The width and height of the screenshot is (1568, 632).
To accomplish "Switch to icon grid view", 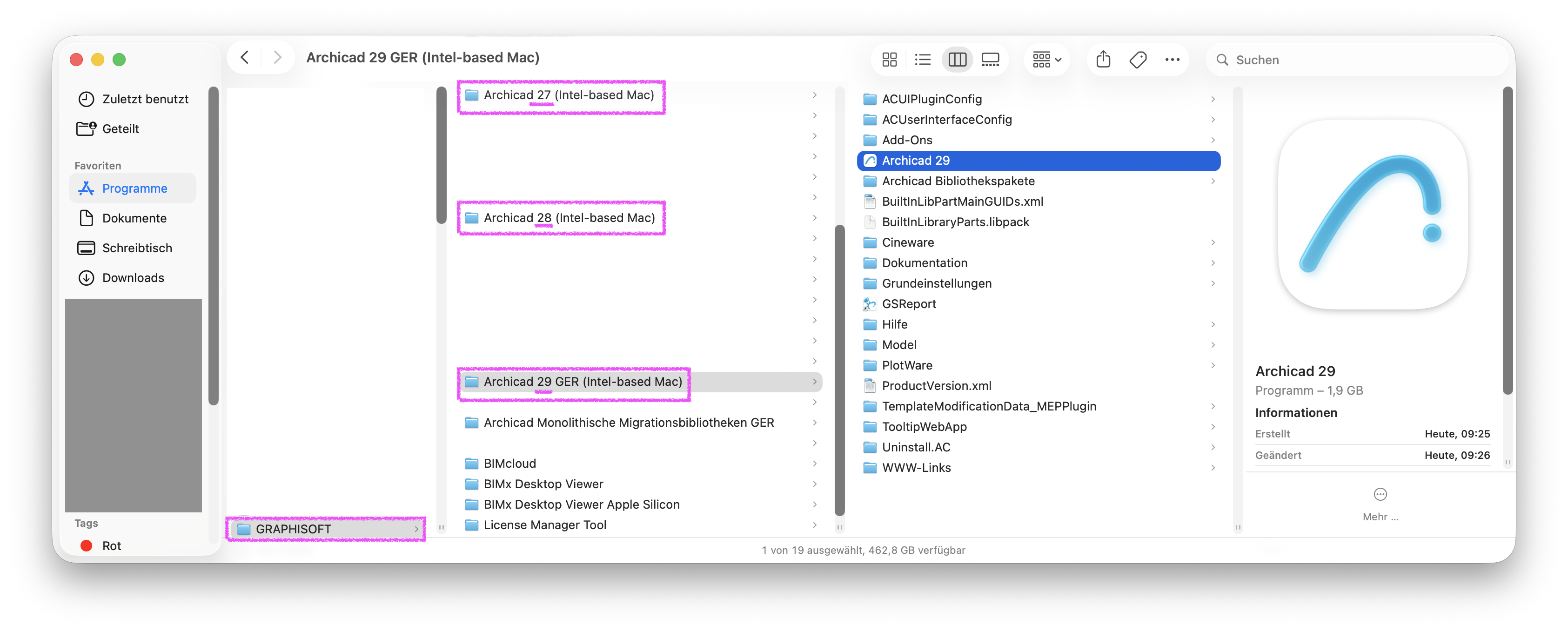I will [889, 60].
